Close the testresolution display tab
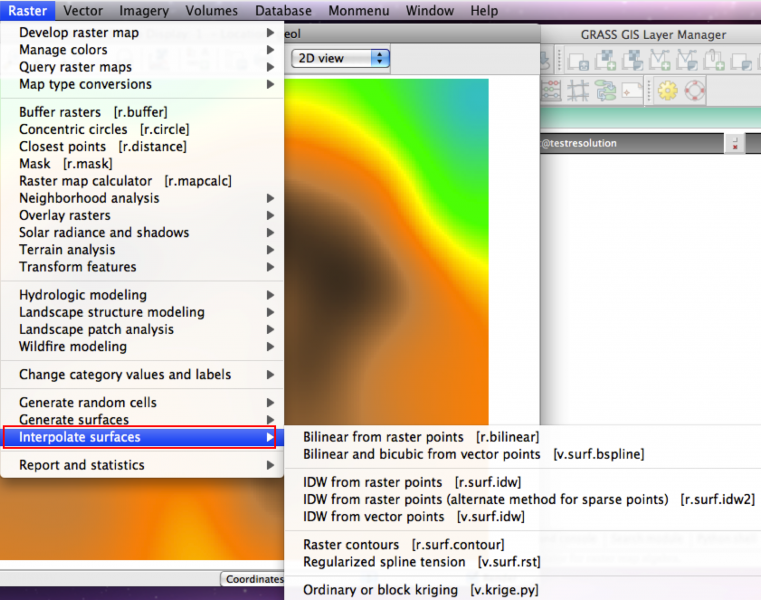 point(735,144)
